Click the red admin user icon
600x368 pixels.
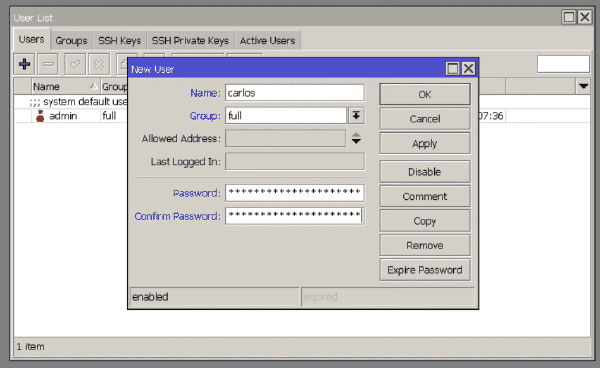[x=40, y=116]
